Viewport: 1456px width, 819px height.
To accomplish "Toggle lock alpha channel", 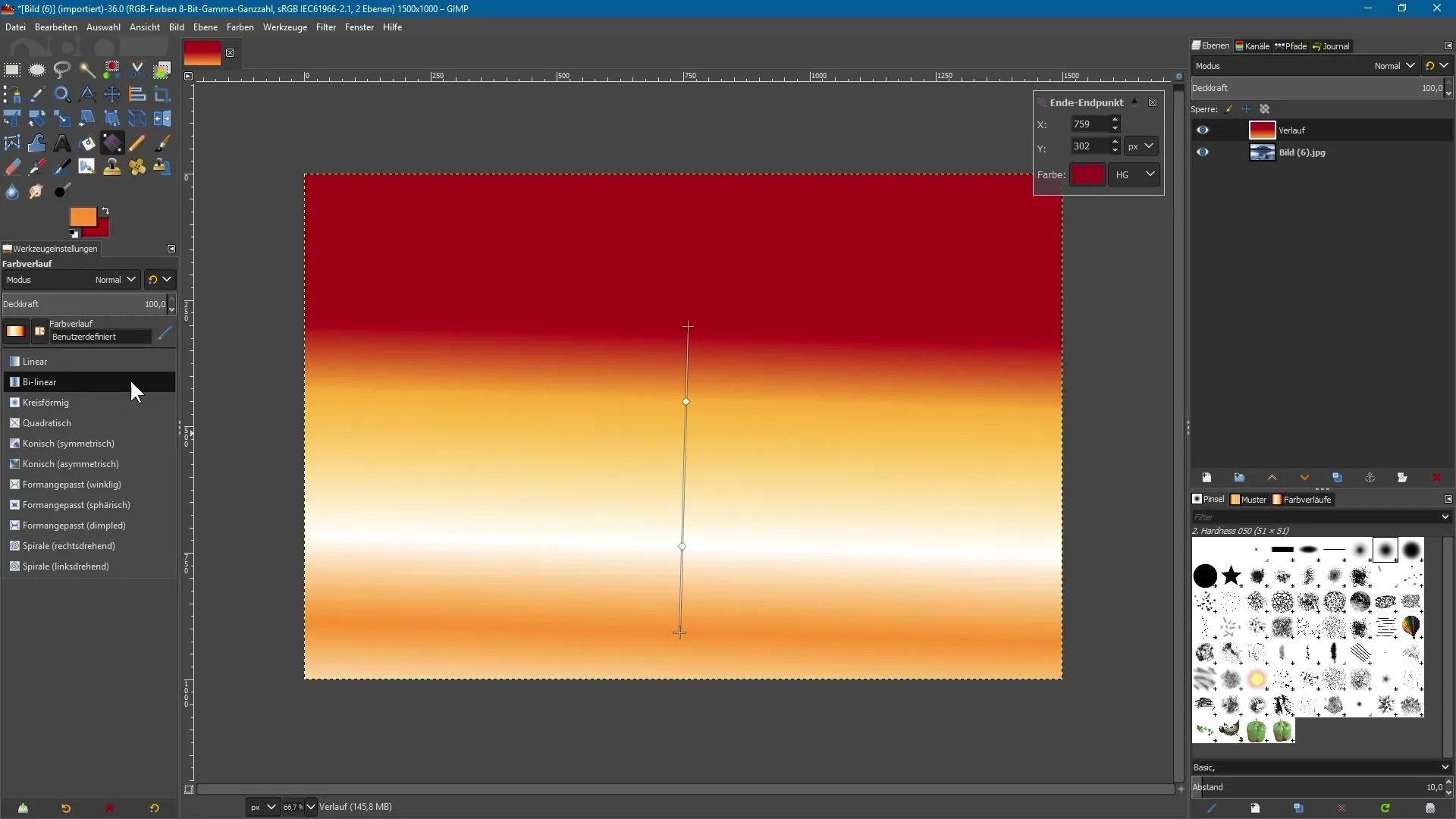I will click(x=1264, y=109).
